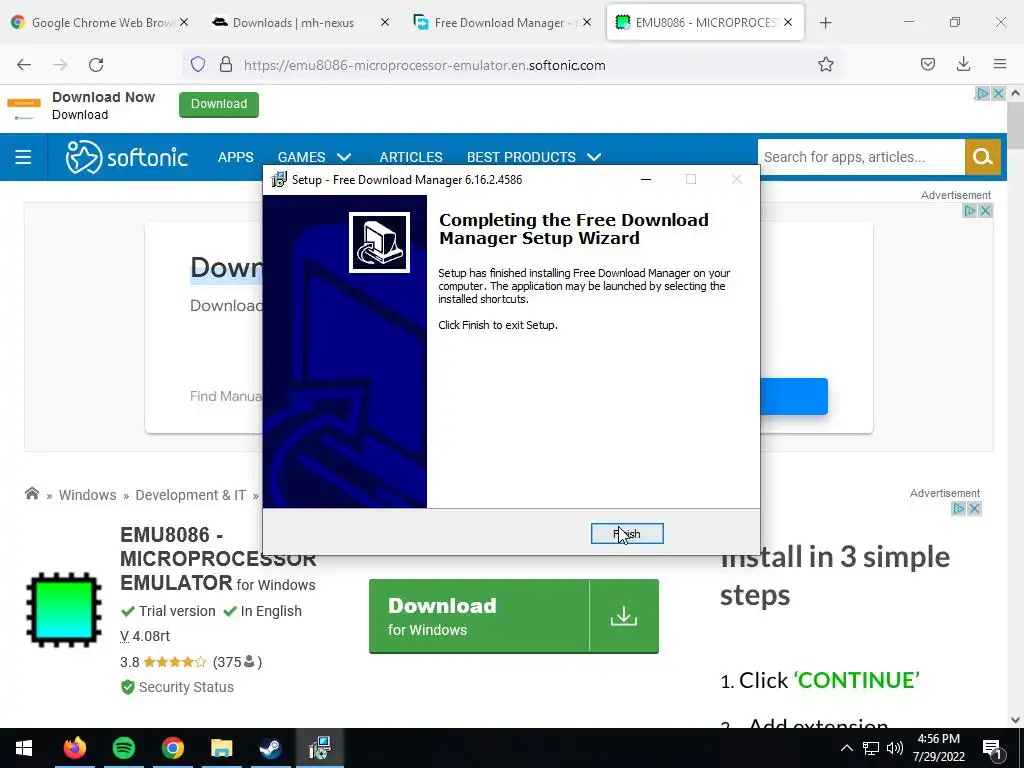
Task: Click the Setup wizard title bar icon
Action: click(279, 180)
